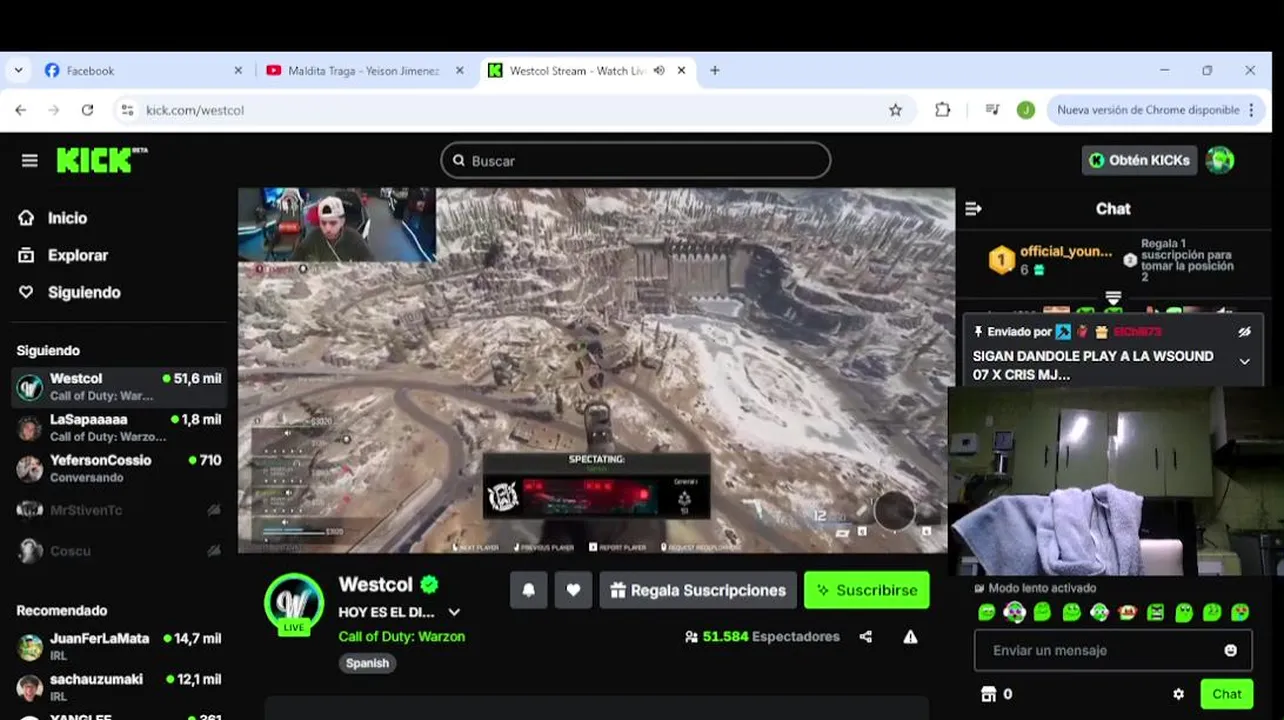This screenshot has height=720, width=1284.
Task: Click the verified badge next to Westcol
Action: coord(429,584)
